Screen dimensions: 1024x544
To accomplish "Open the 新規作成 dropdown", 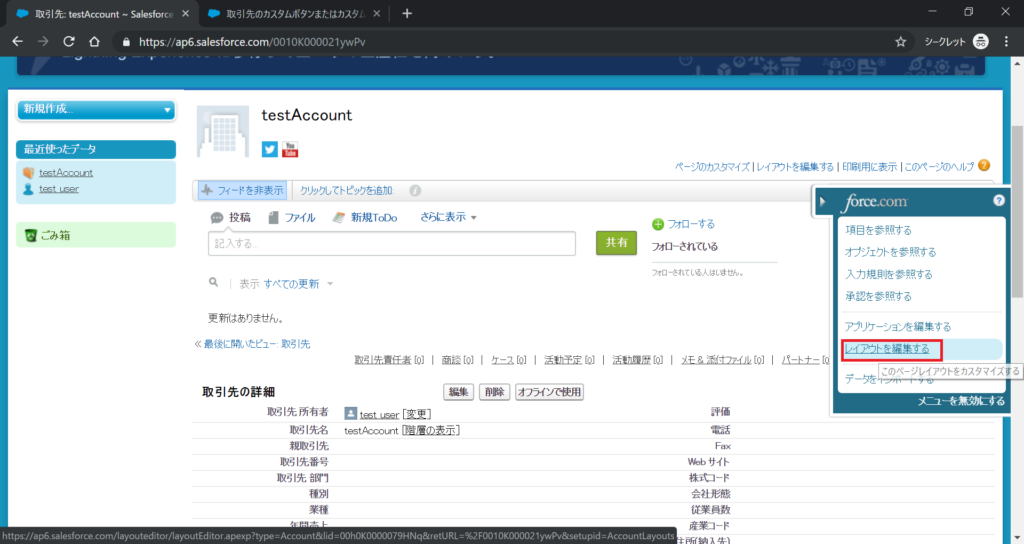I will click(97, 109).
